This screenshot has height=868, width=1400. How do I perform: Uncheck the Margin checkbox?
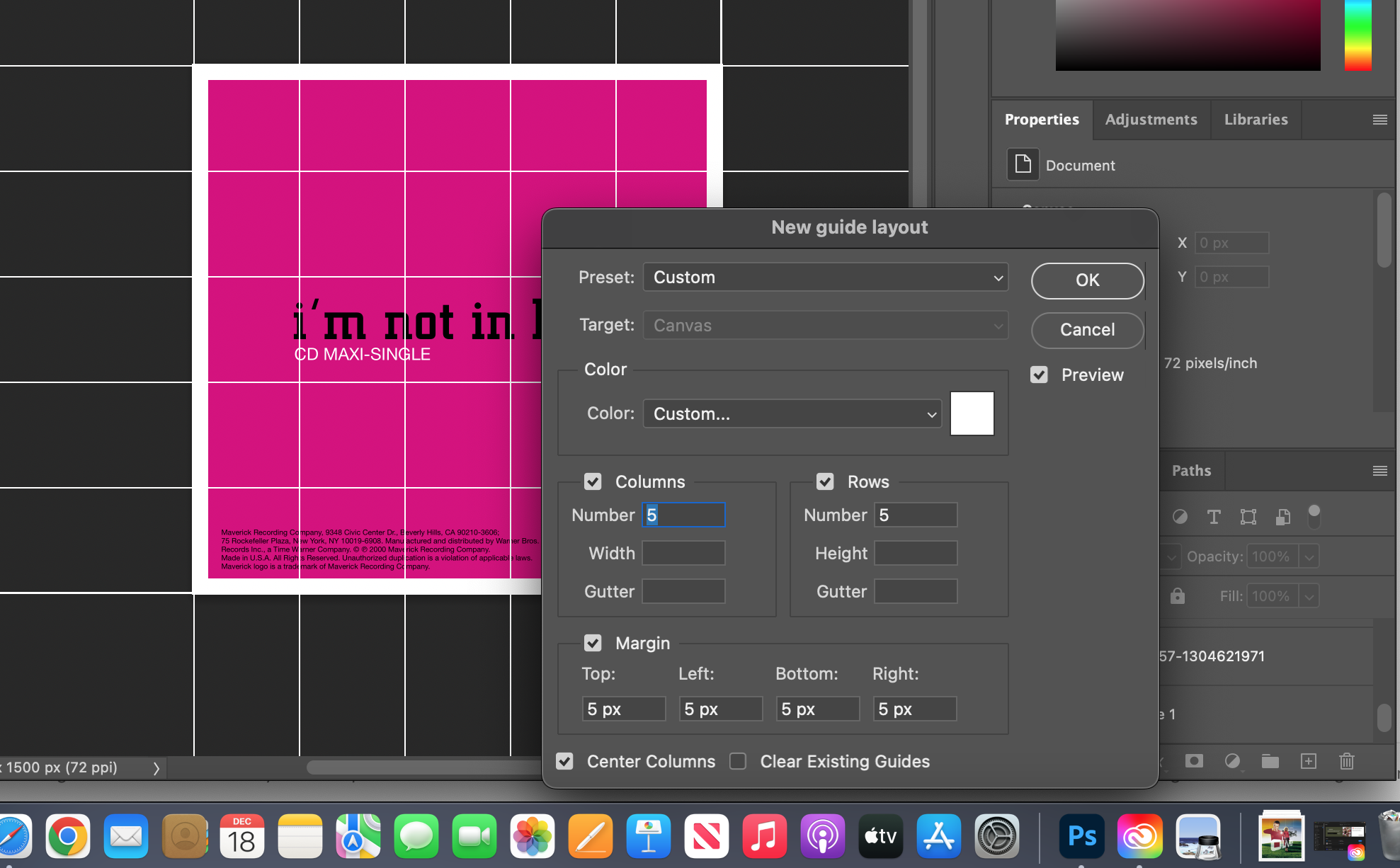coord(593,643)
